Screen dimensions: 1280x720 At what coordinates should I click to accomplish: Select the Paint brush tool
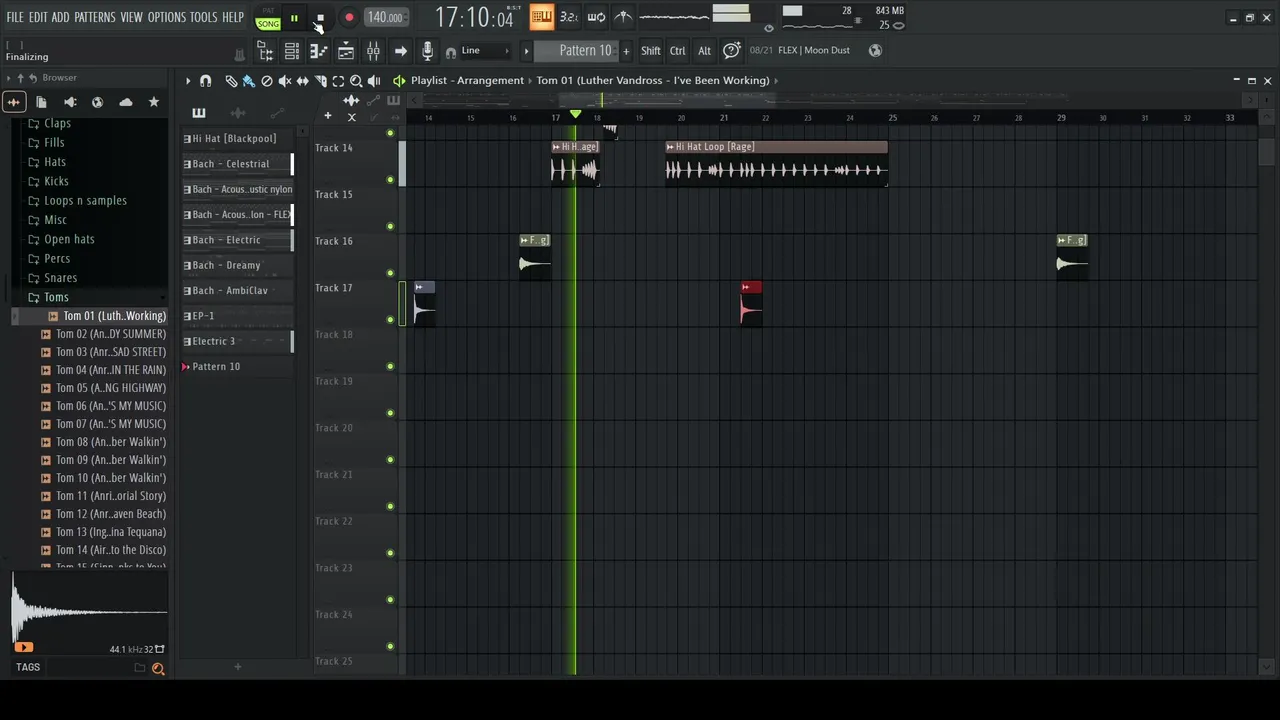click(248, 81)
